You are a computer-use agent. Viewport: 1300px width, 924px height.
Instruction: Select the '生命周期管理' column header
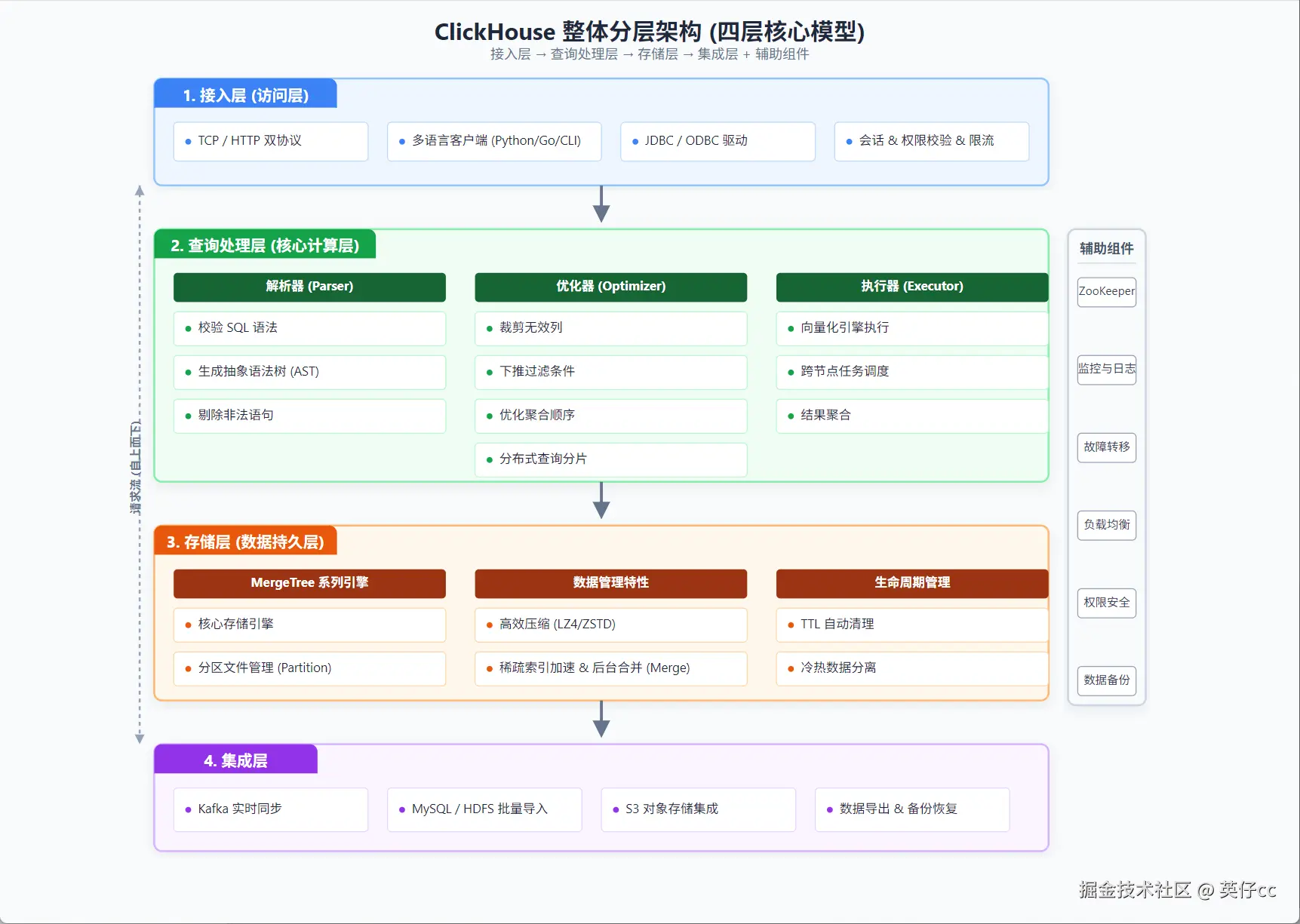click(x=912, y=583)
